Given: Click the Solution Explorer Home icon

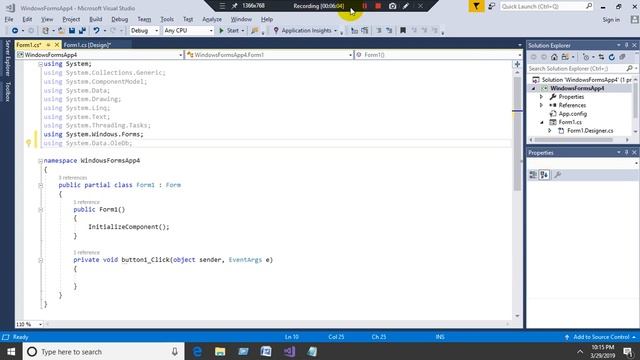Looking at the screenshot, I should tap(554, 57).
